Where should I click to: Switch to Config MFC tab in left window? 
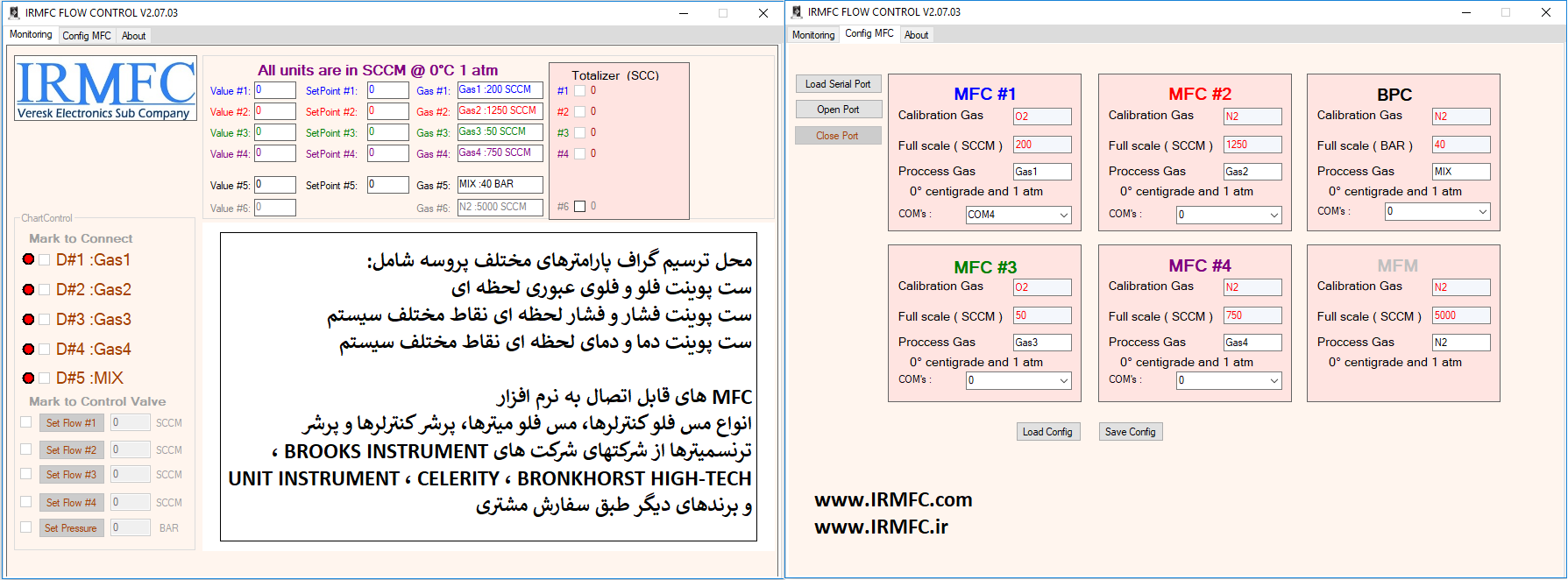coord(87,36)
